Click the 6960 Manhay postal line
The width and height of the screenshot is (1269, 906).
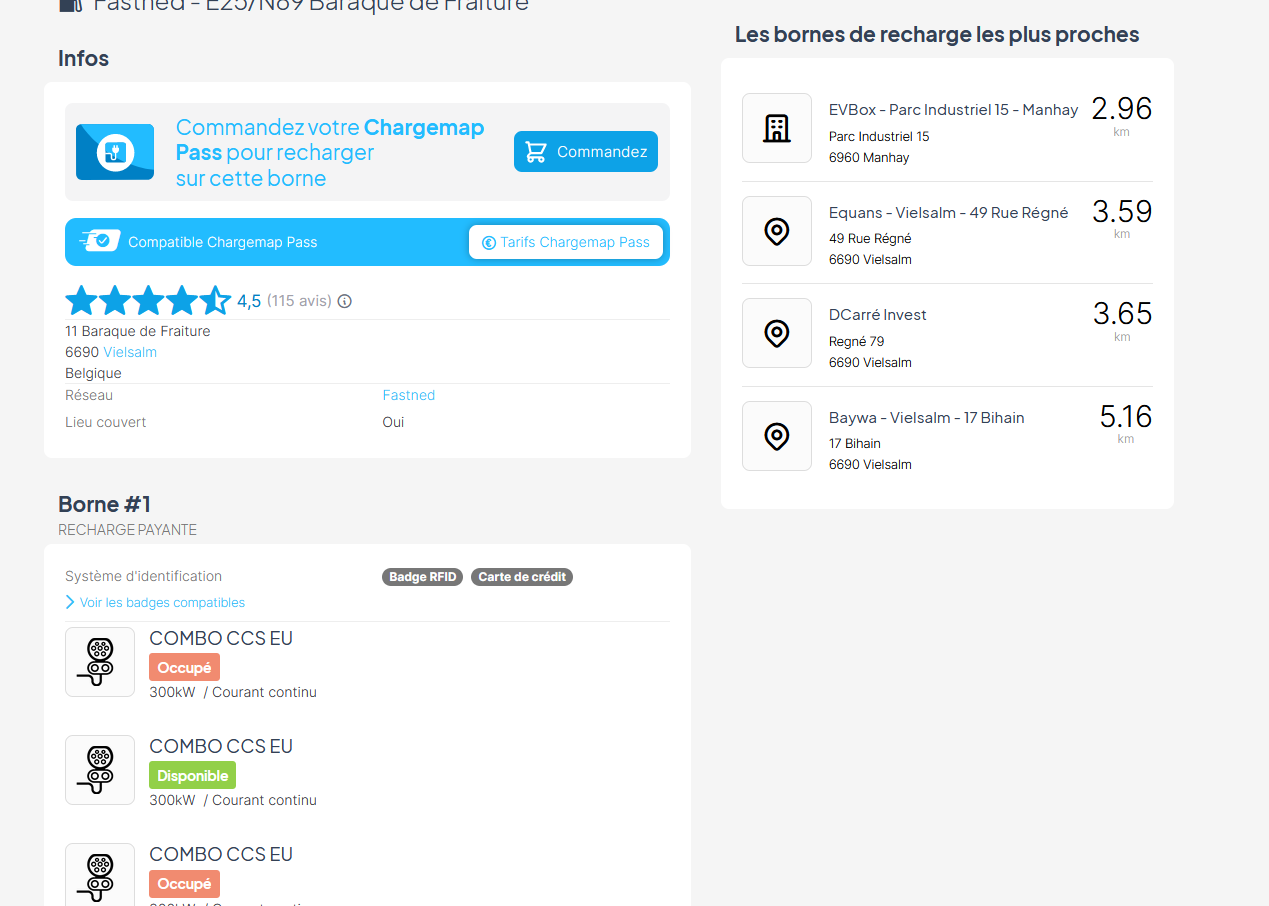click(869, 157)
